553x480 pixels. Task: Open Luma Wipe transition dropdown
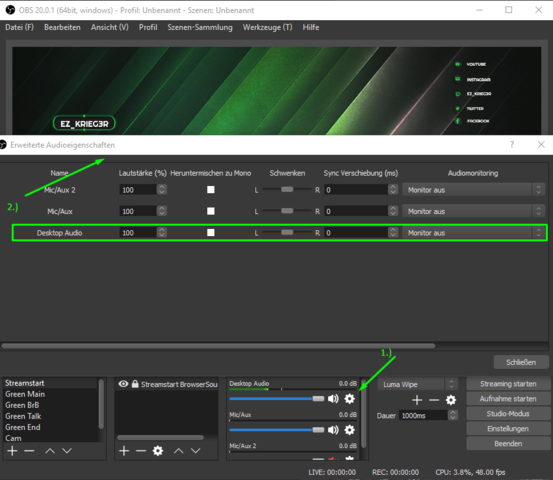(418, 384)
